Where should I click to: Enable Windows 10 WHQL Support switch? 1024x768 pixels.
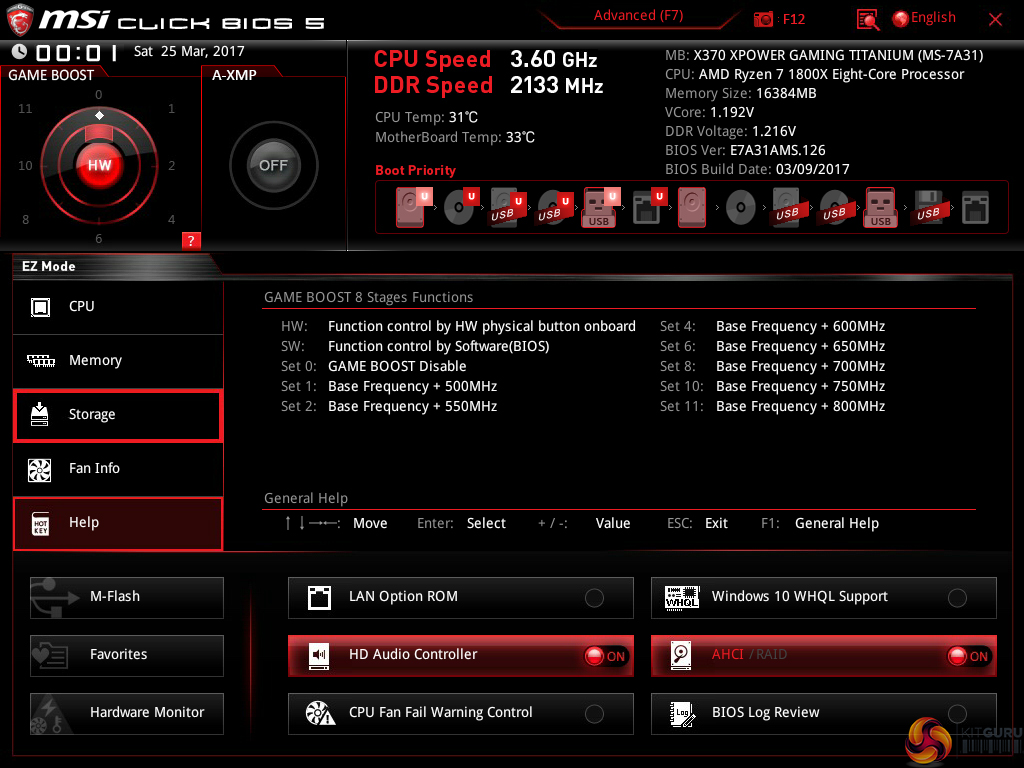click(x=957, y=598)
